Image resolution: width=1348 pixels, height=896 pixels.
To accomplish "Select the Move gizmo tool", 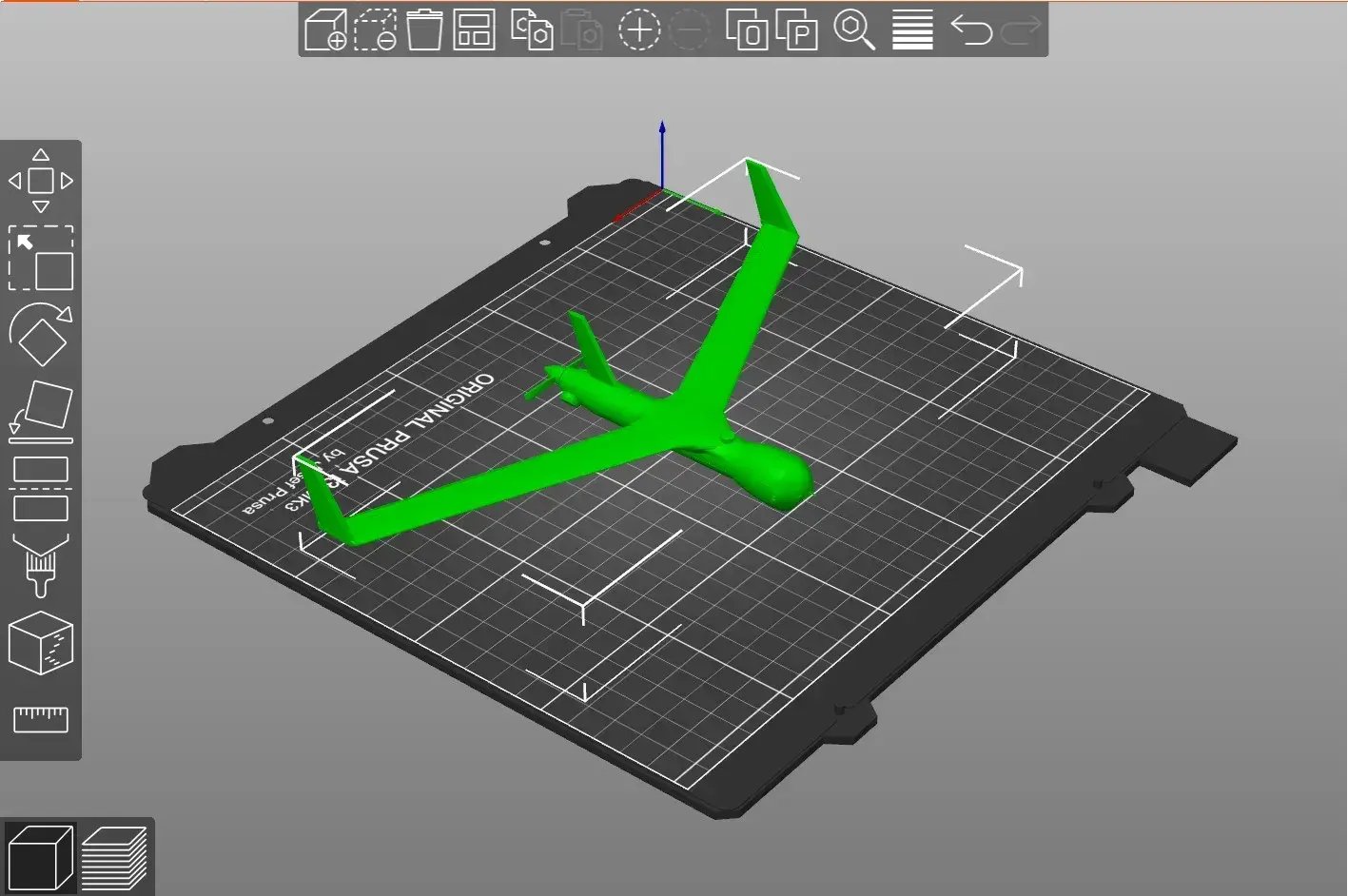I will pos(41,181).
